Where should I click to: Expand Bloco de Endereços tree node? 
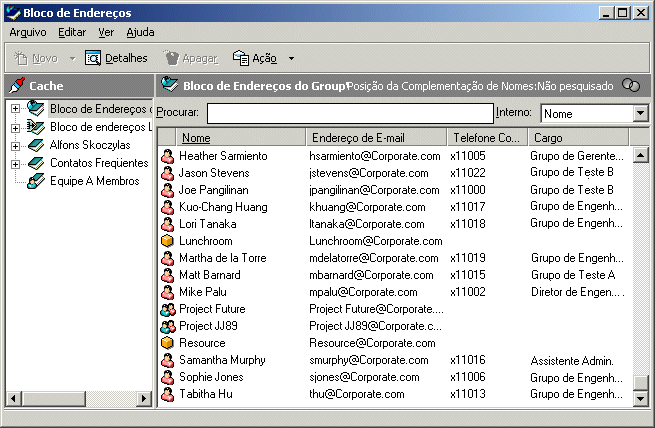(15, 109)
